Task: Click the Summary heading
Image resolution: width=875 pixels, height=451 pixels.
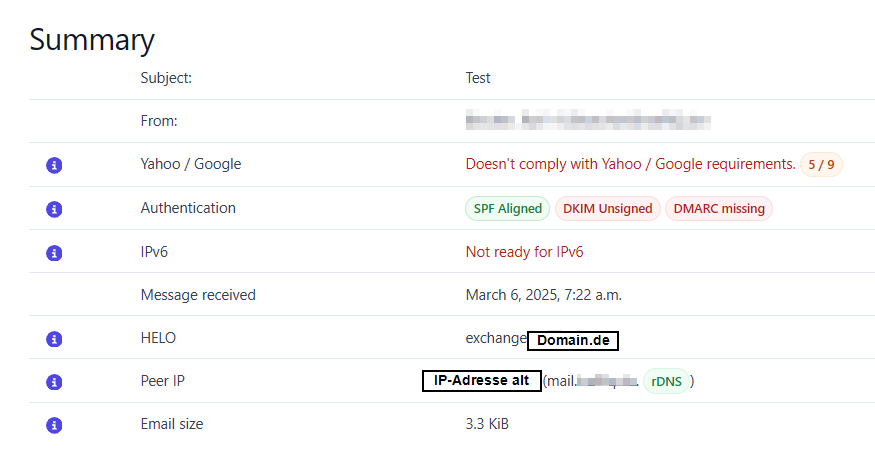Action: point(92,40)
